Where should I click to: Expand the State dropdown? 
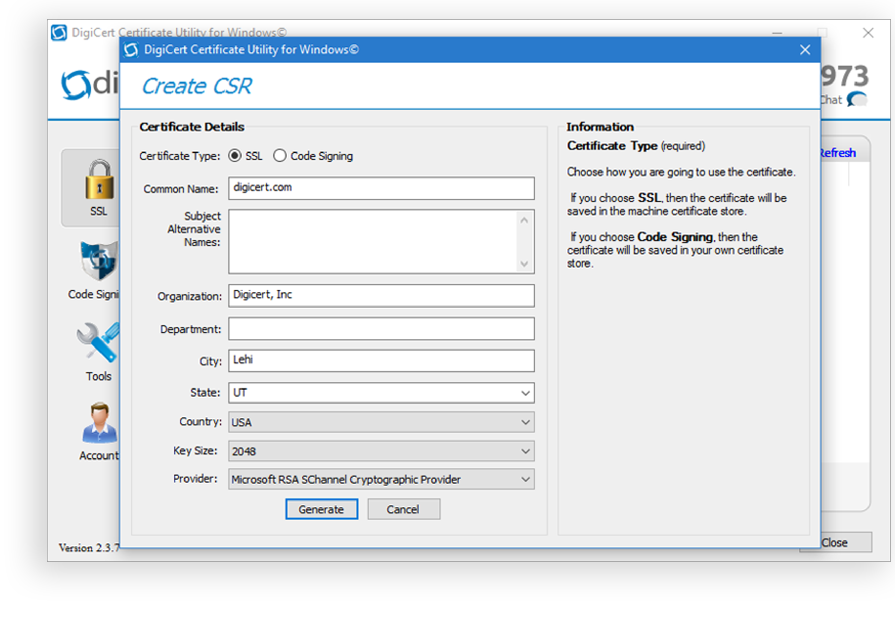coord(525,393)
